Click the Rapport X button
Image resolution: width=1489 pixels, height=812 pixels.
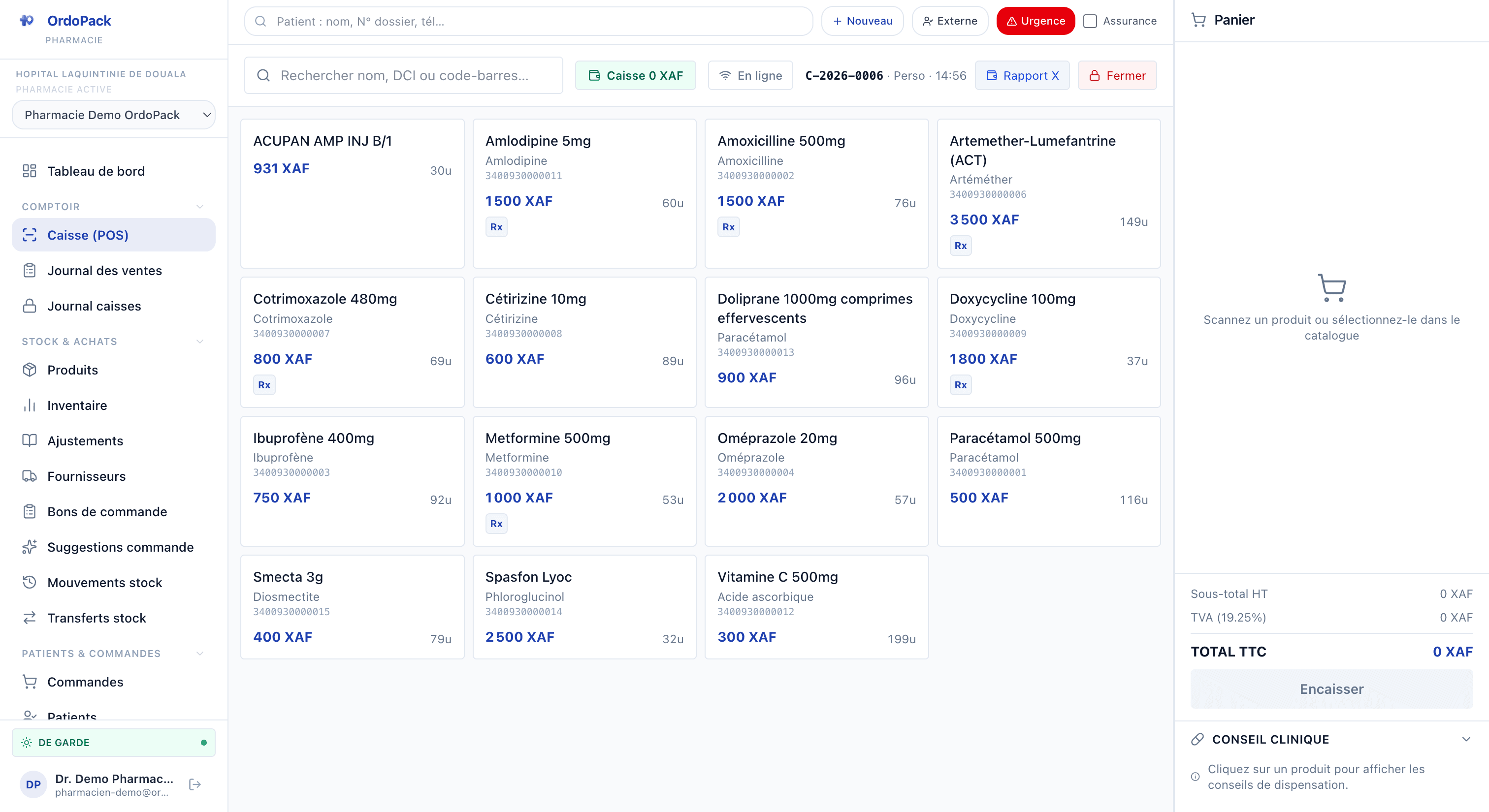tap(1022, 76)
